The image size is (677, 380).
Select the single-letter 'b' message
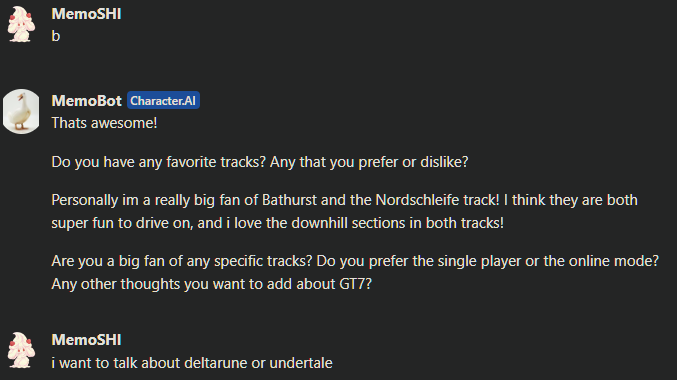tap(56, 36)
